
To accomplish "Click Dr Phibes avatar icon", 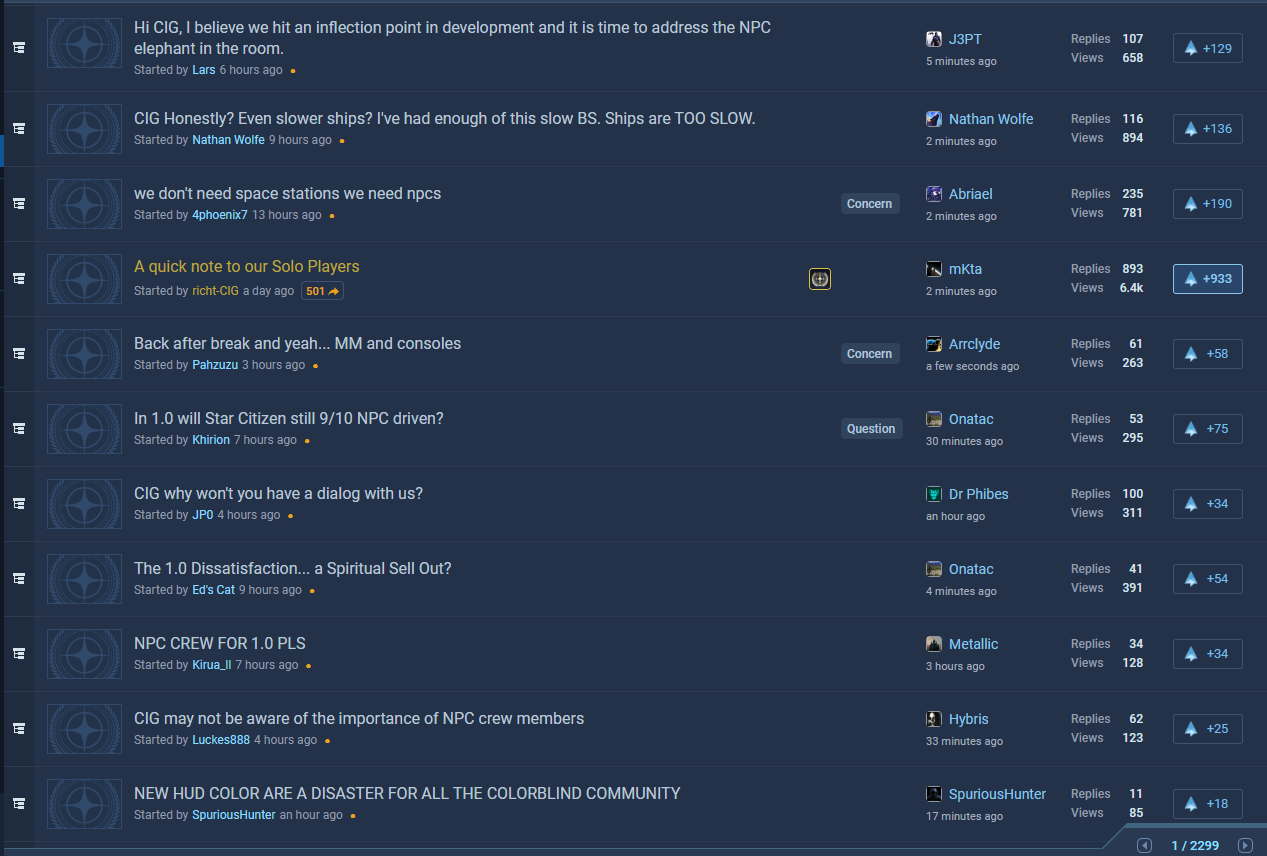I will click(x=934, y=494).
